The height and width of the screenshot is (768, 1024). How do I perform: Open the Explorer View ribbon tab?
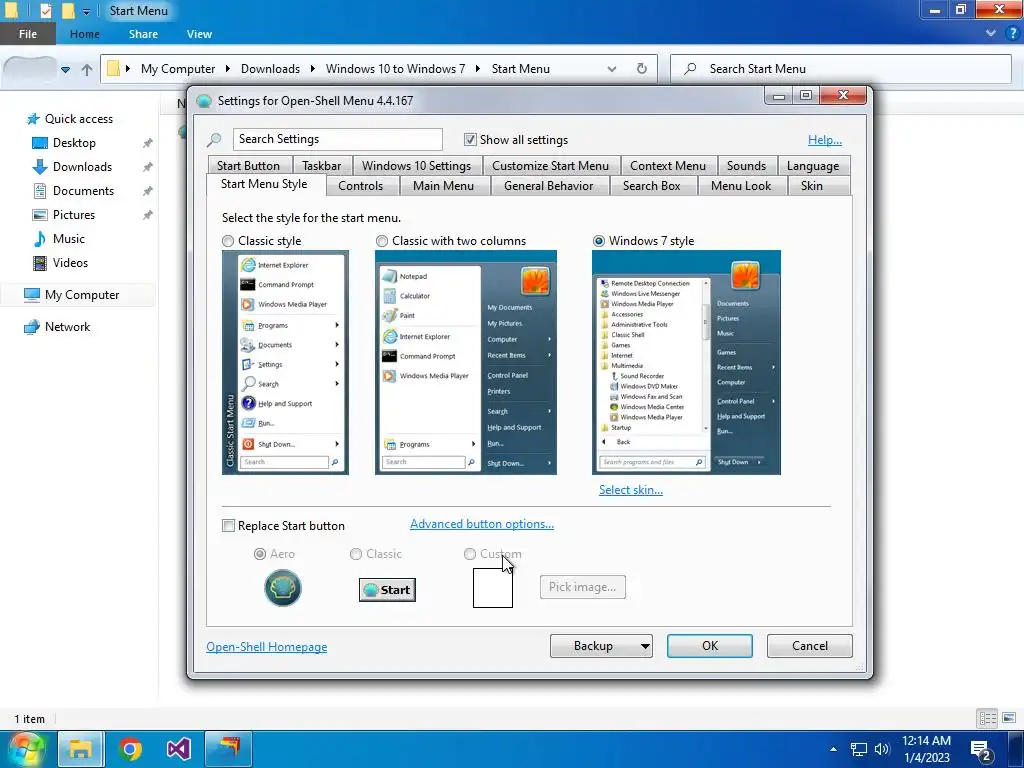point(199,34)
